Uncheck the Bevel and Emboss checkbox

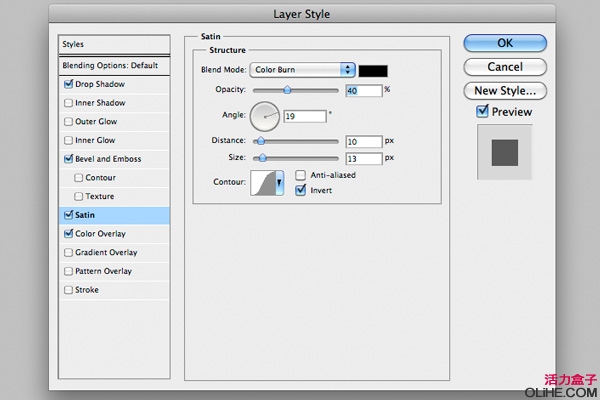(68, 158)
